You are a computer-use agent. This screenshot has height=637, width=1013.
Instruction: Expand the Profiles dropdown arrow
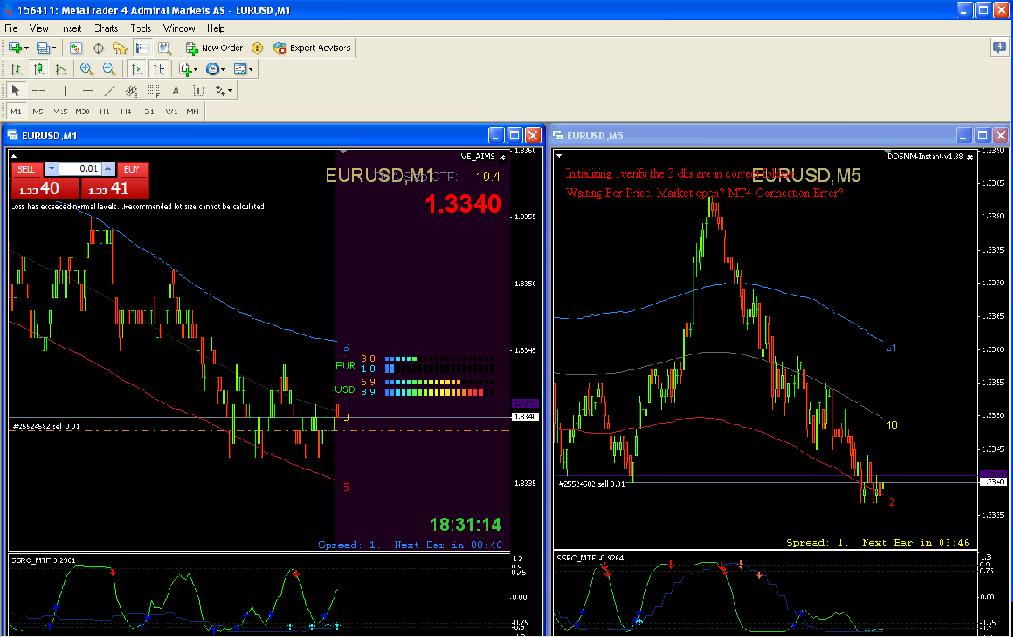point(54,48)
